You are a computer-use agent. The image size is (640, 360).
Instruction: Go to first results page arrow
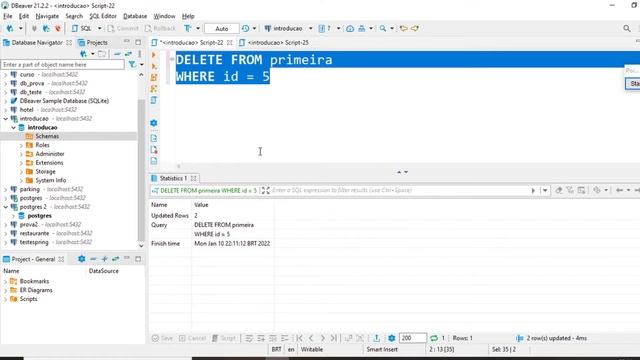tap(300, 338)
